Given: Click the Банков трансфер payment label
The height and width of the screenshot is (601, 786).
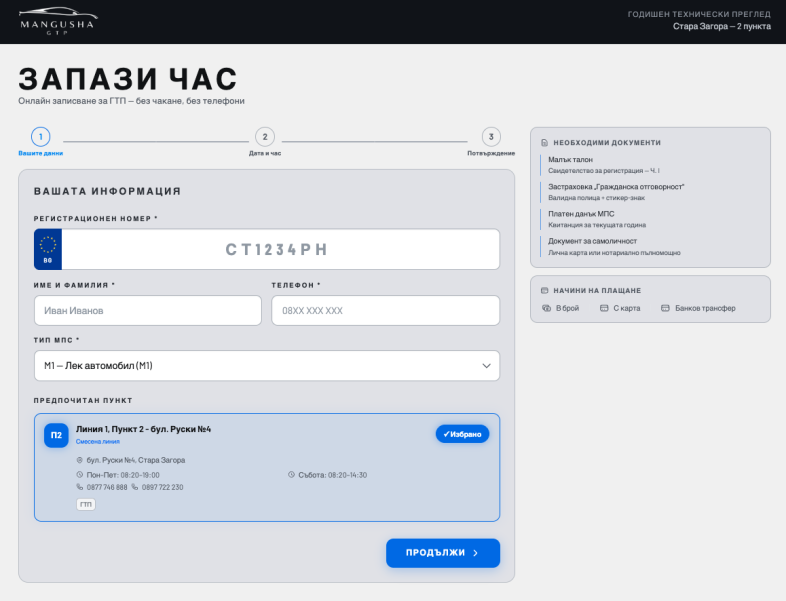Looking at the screenshot, I should [x=705, y=308].
